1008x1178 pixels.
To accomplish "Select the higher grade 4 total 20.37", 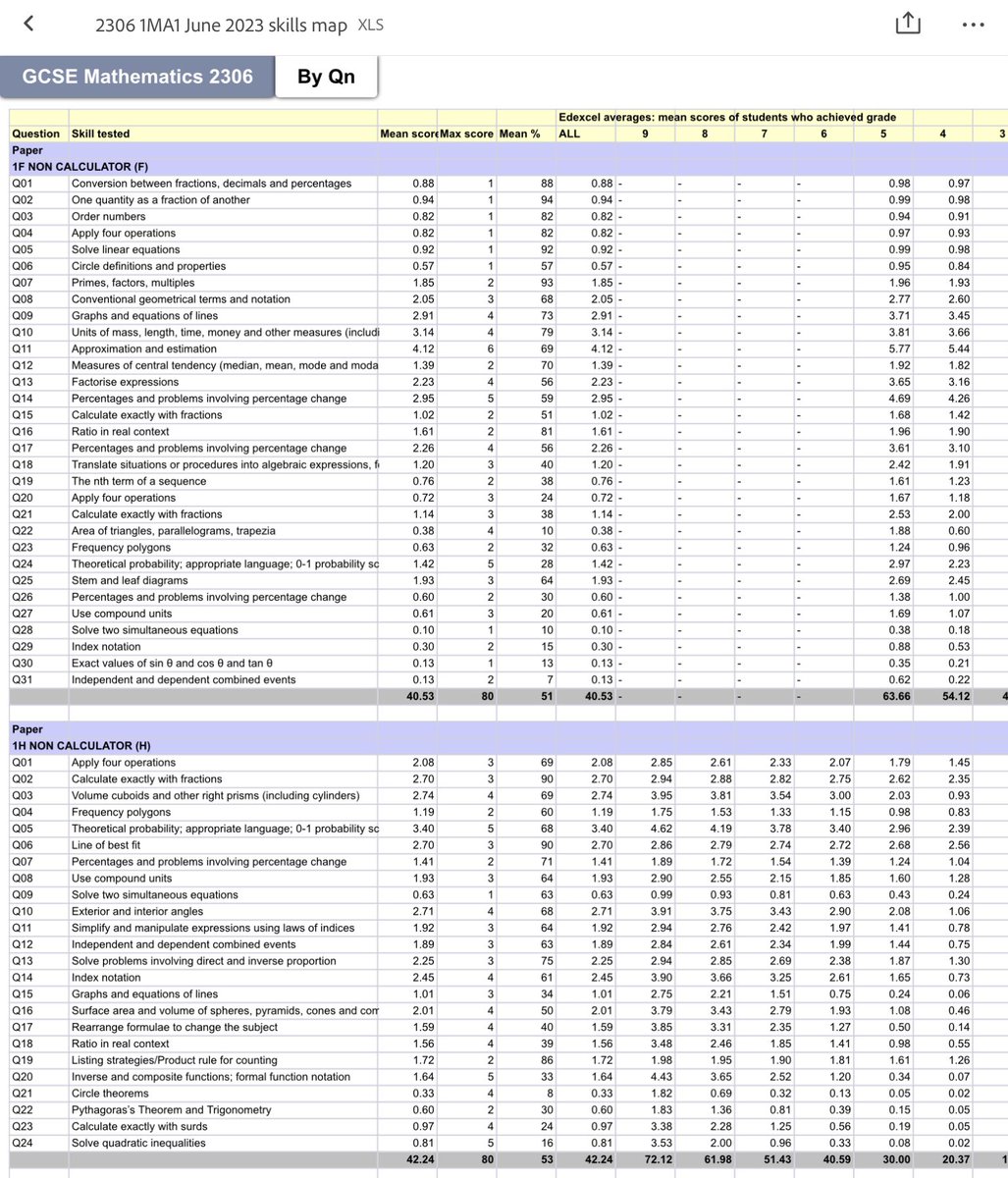I will (x=942, y=1159).
